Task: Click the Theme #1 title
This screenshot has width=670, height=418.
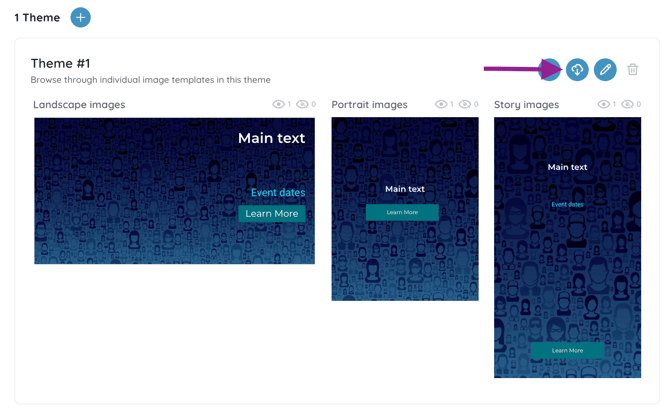Action: click(x=60, y=63)
